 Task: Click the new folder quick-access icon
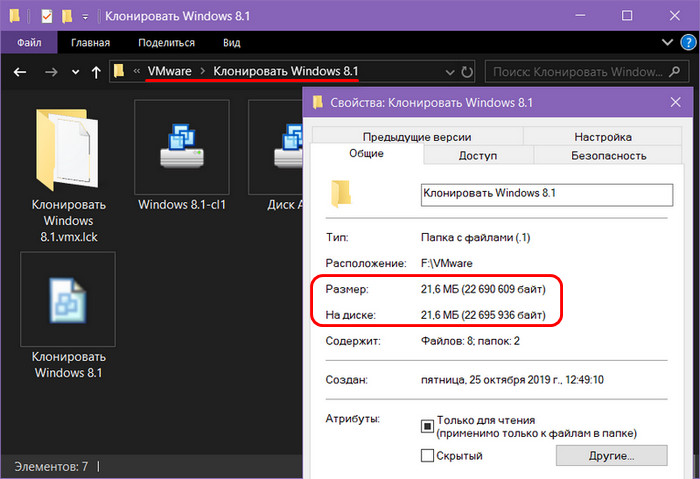67,17
